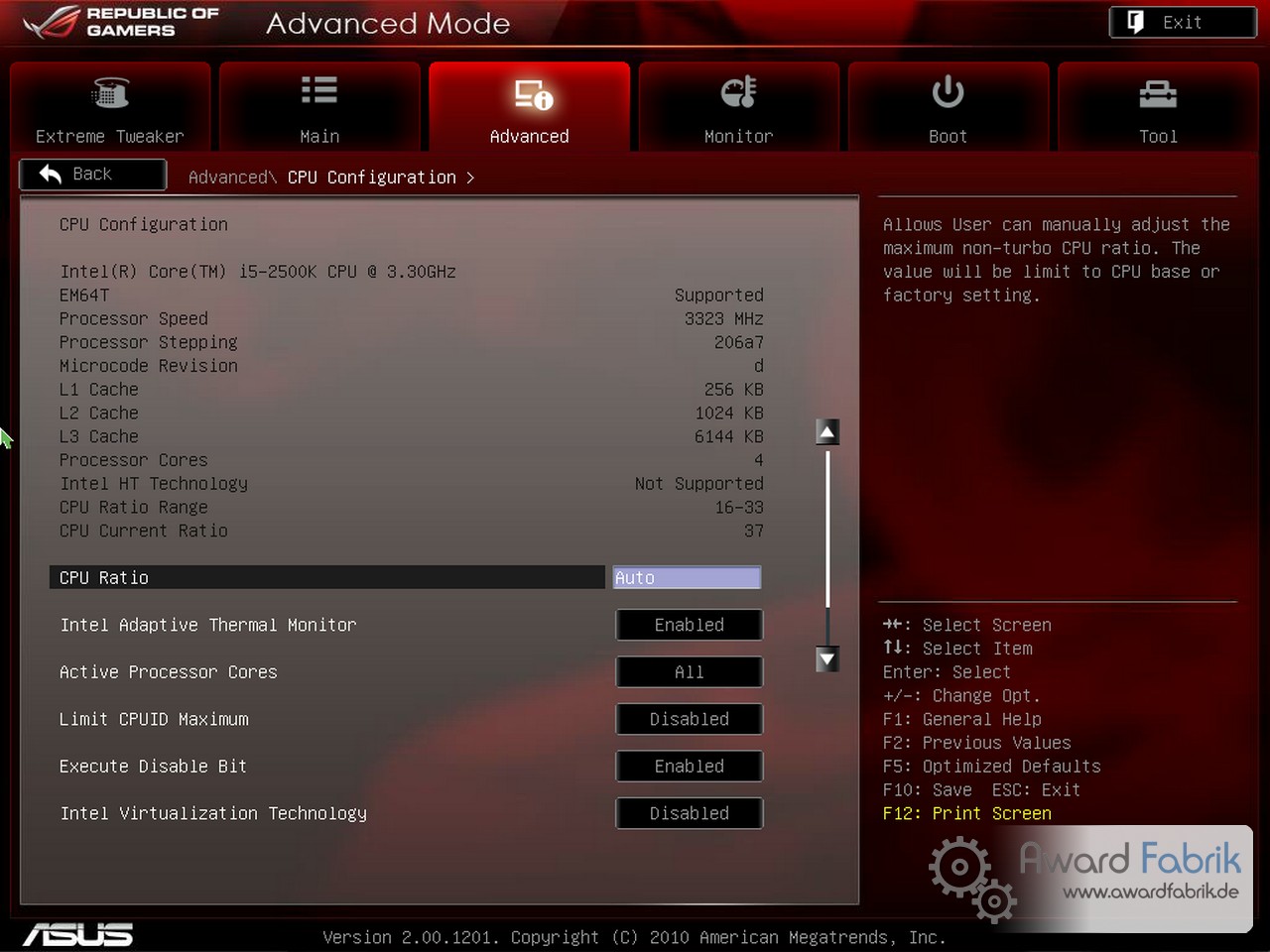Image resolution: width=1270 pixels, height=952 pixels.
Task: Click the Back arrow icon
Action: [51, 175]
